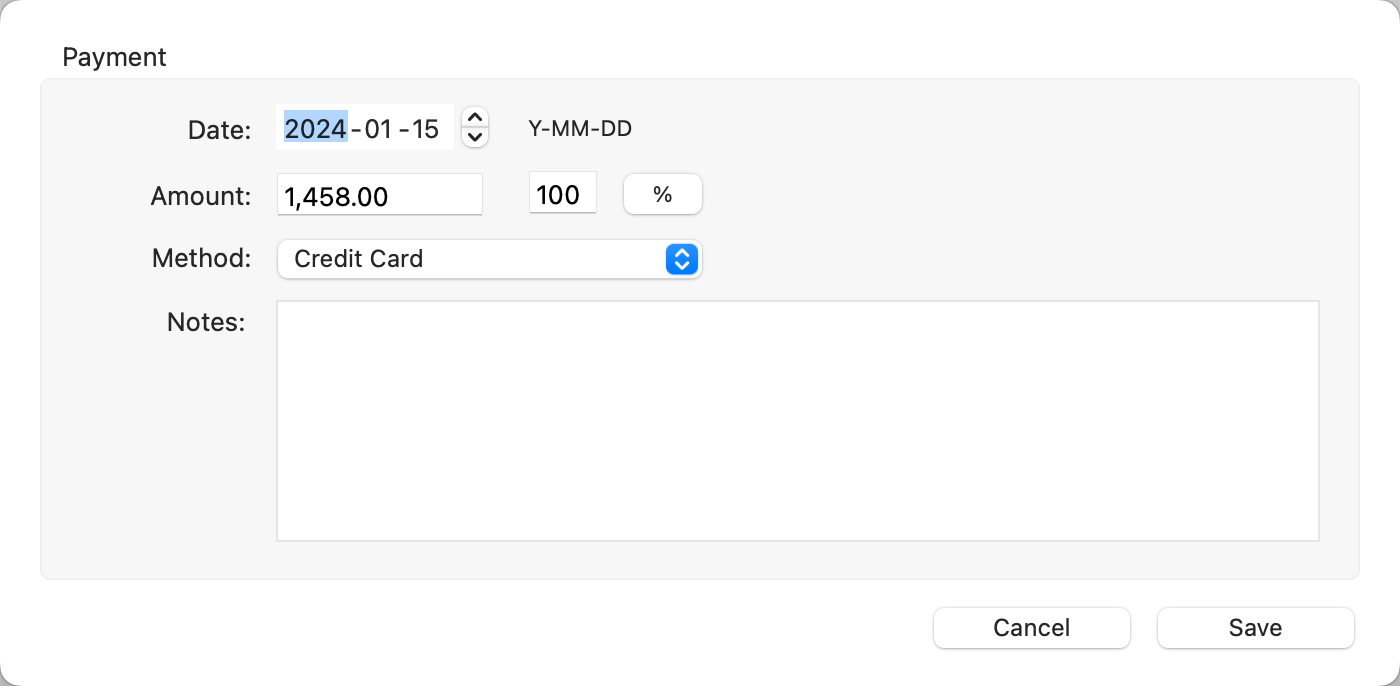
Task: Click the Date: label
Action: [x=219, y=130]
